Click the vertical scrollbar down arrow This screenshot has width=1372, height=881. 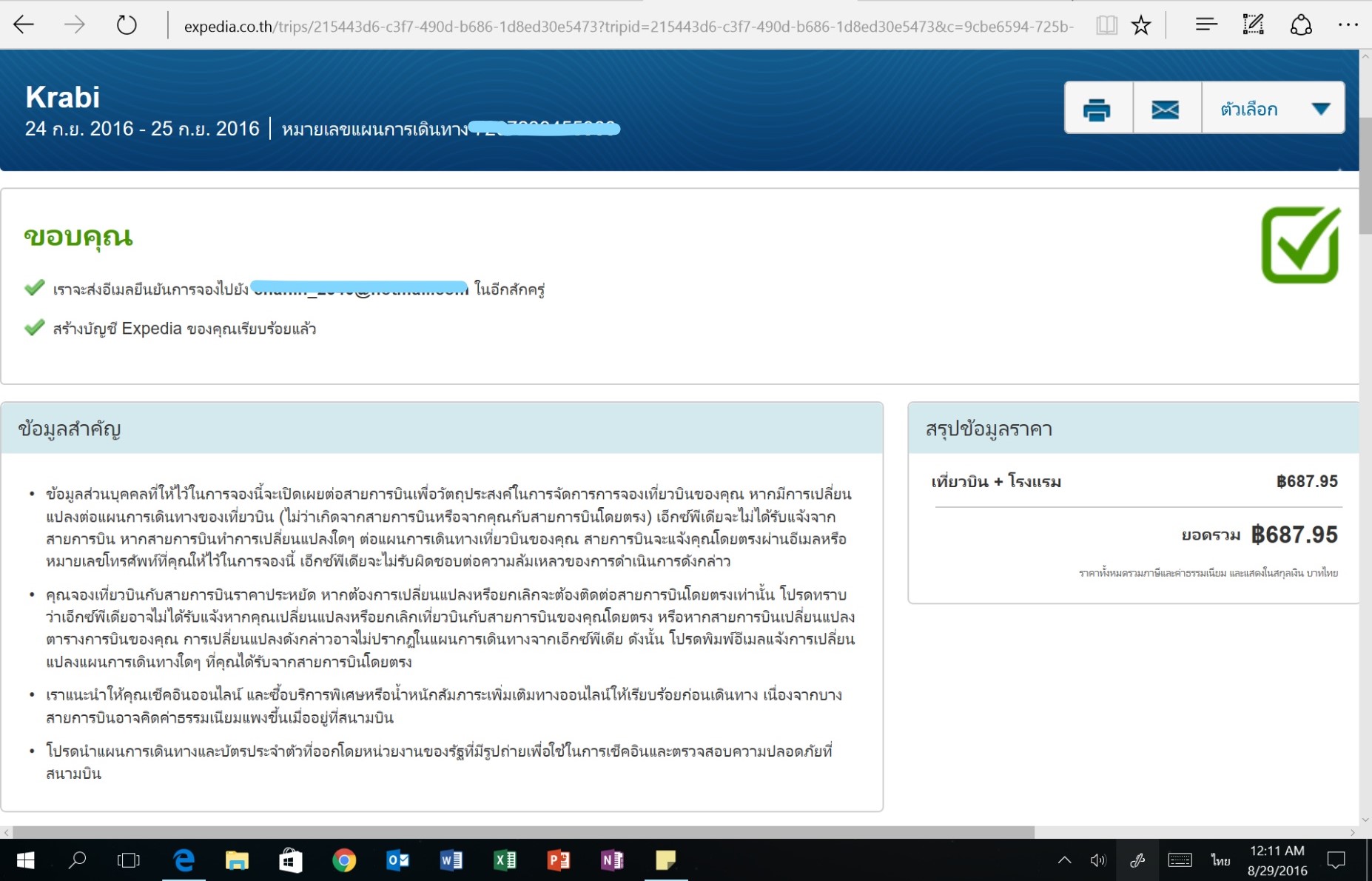pyautogui.click(x=1365, y=820)
